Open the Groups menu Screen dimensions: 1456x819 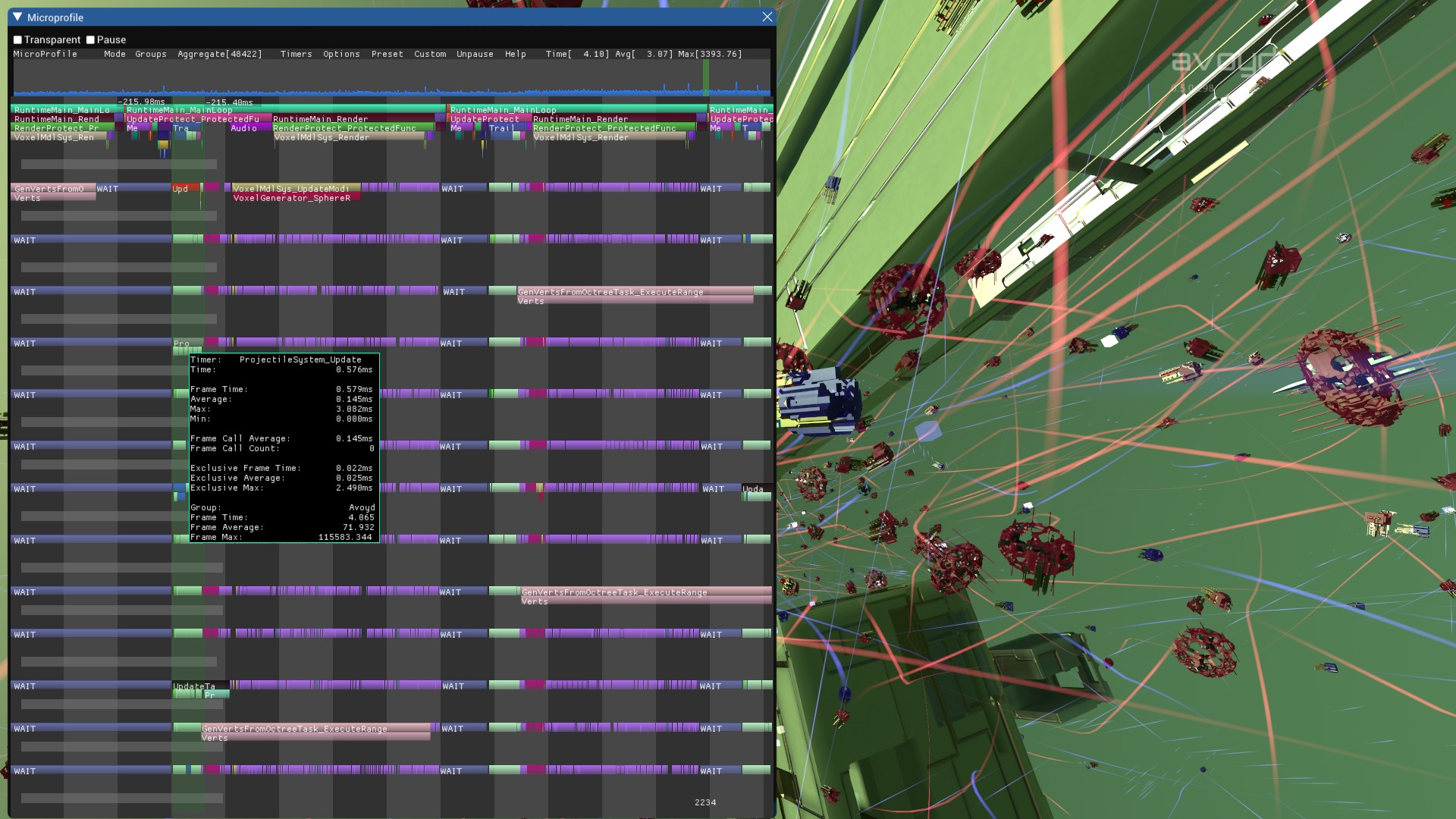pyautogui.click(x=150, y=54)
